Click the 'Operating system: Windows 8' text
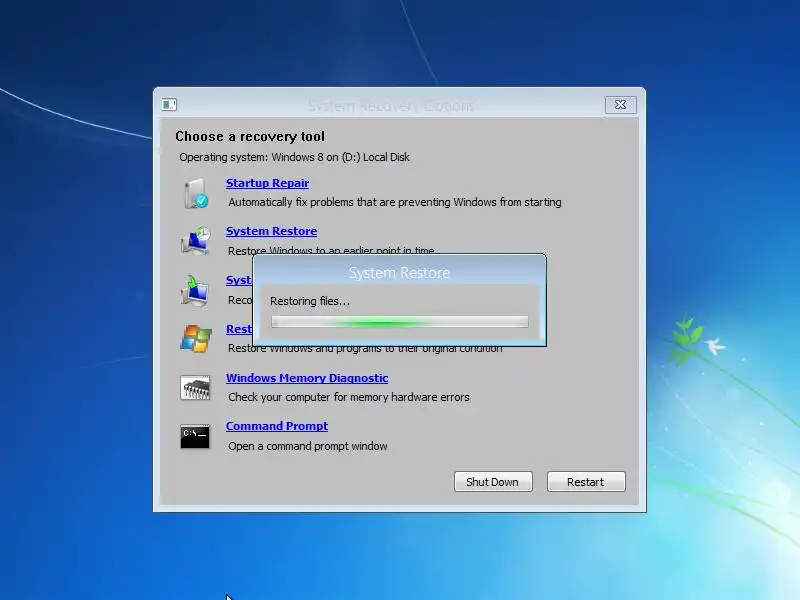Viewport: 800px width, 600px height. [x=294, y=157]
